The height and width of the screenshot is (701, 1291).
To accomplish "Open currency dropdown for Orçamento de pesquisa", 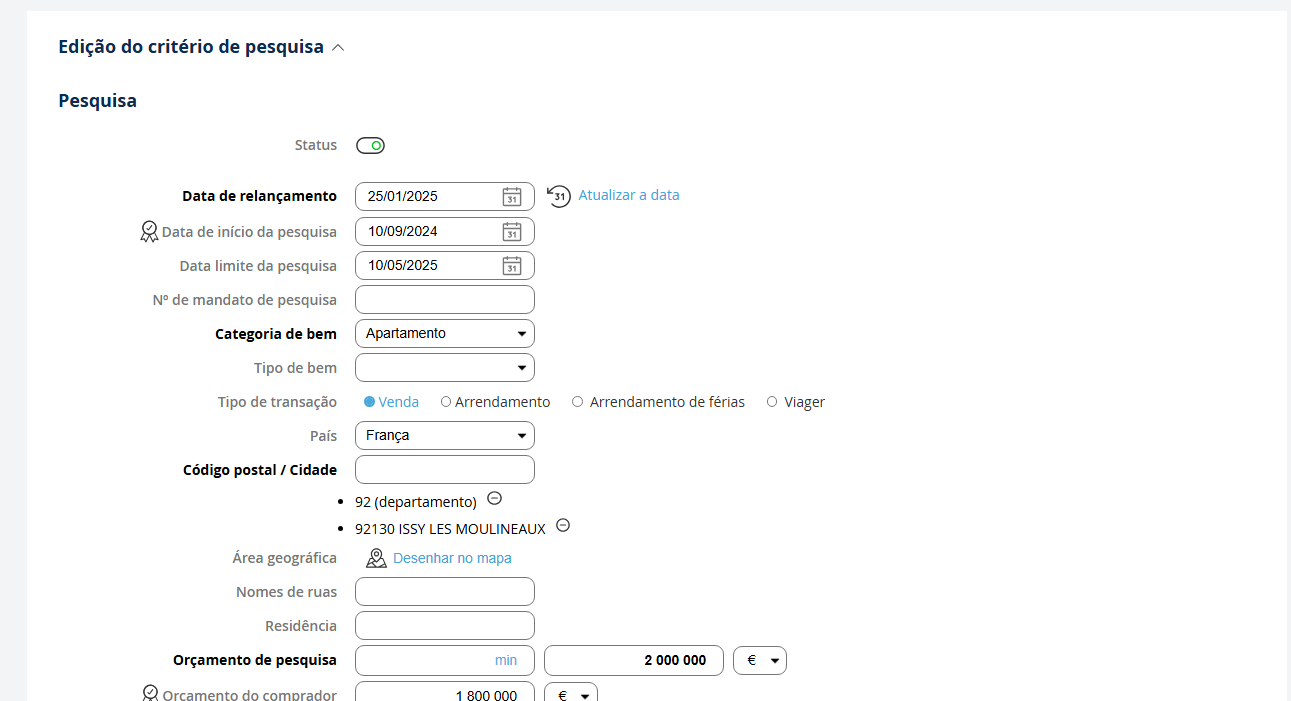I will point(760,661).
